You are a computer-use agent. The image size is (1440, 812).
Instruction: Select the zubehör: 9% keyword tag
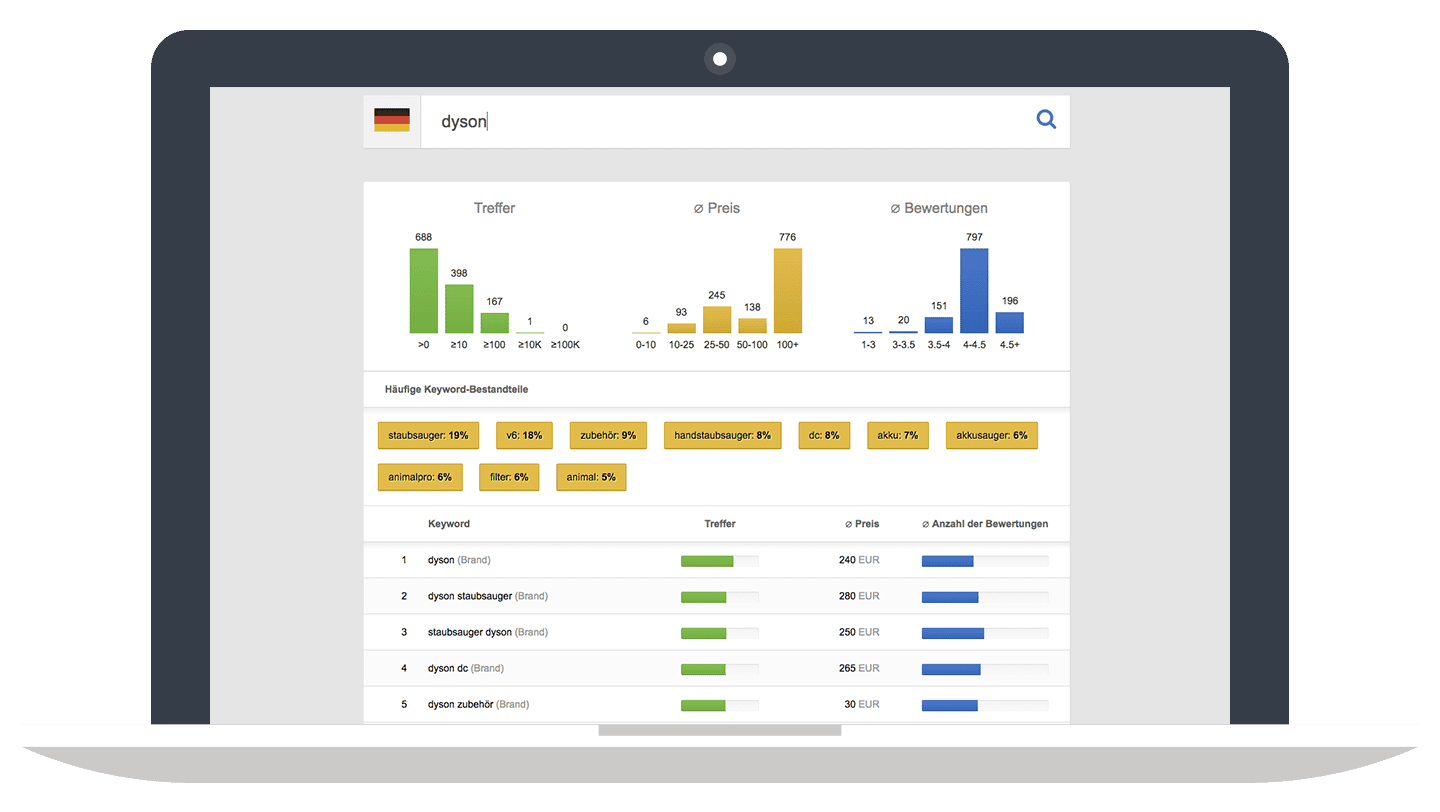[608, 436]
